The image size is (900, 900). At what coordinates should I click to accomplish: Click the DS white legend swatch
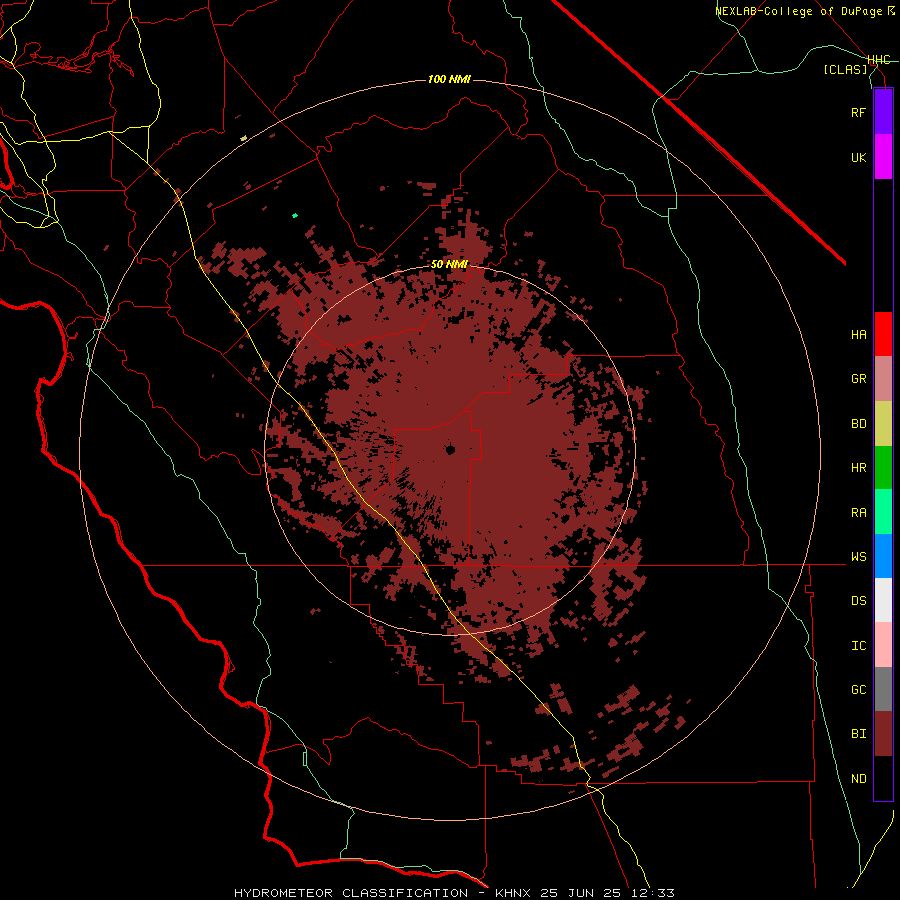[x=883, y=600]
